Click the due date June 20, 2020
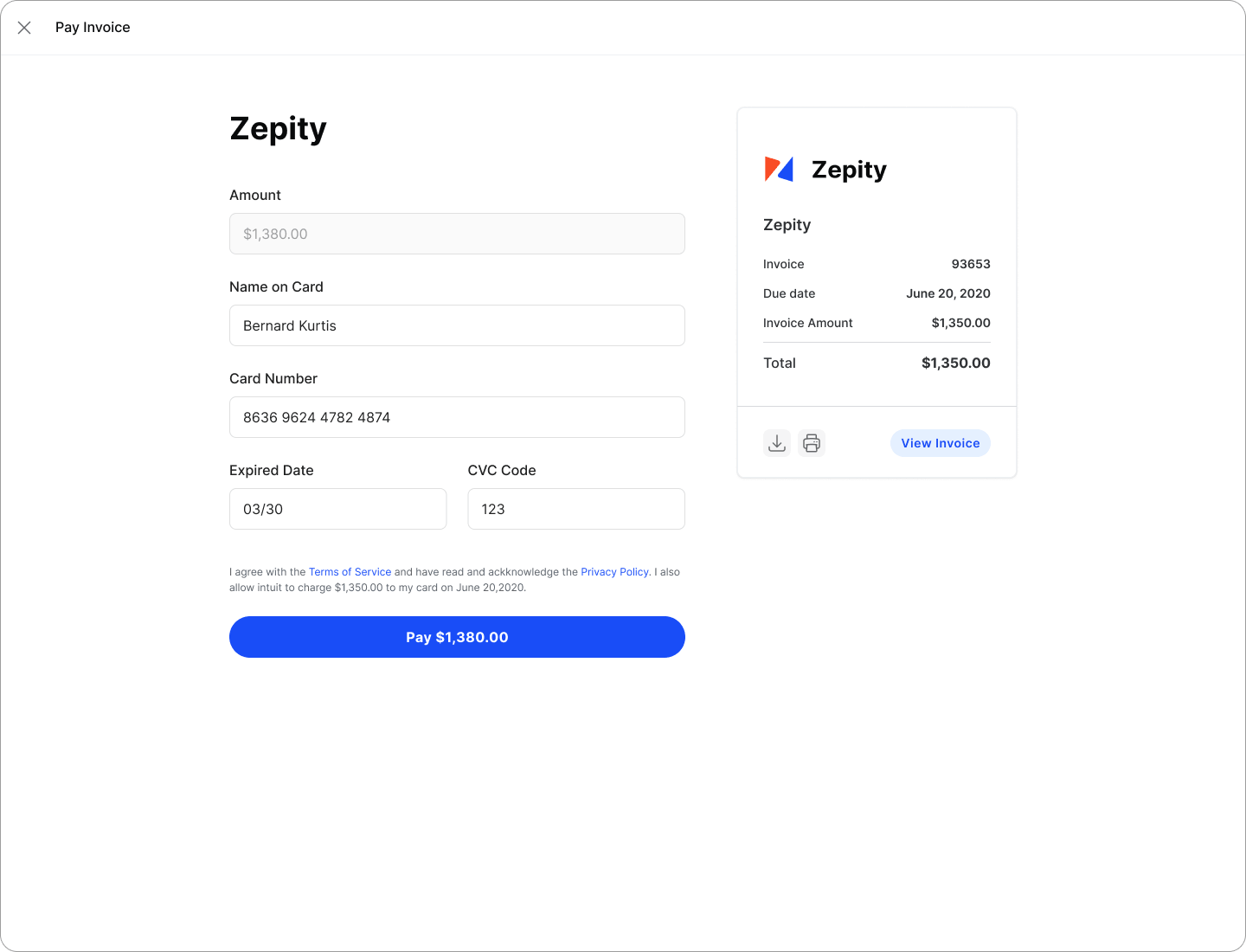Screen dimensions: 1246x952 click(947, 293)
